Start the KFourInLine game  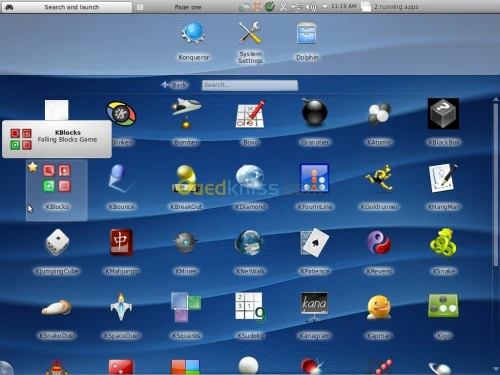tap(315, 187)
